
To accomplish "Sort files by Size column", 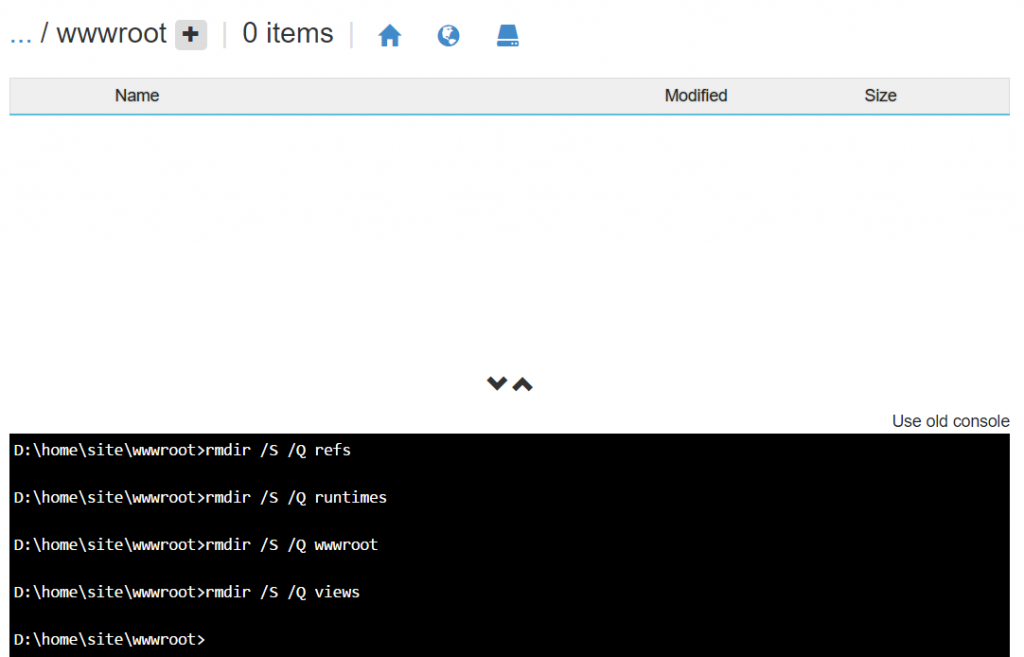I will tap(880, 95).
